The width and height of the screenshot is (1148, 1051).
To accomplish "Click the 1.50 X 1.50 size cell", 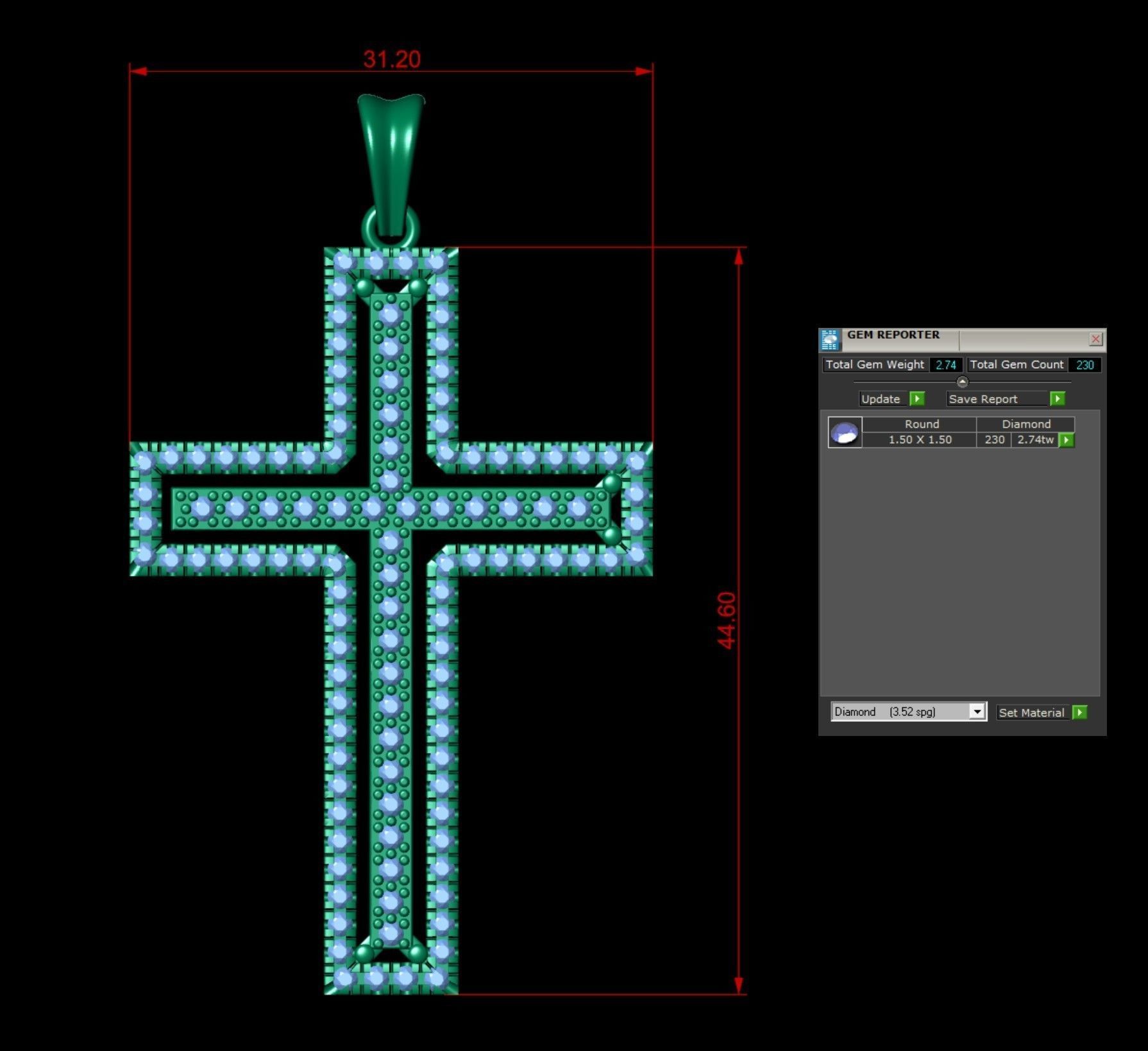I will click(920, 440).
